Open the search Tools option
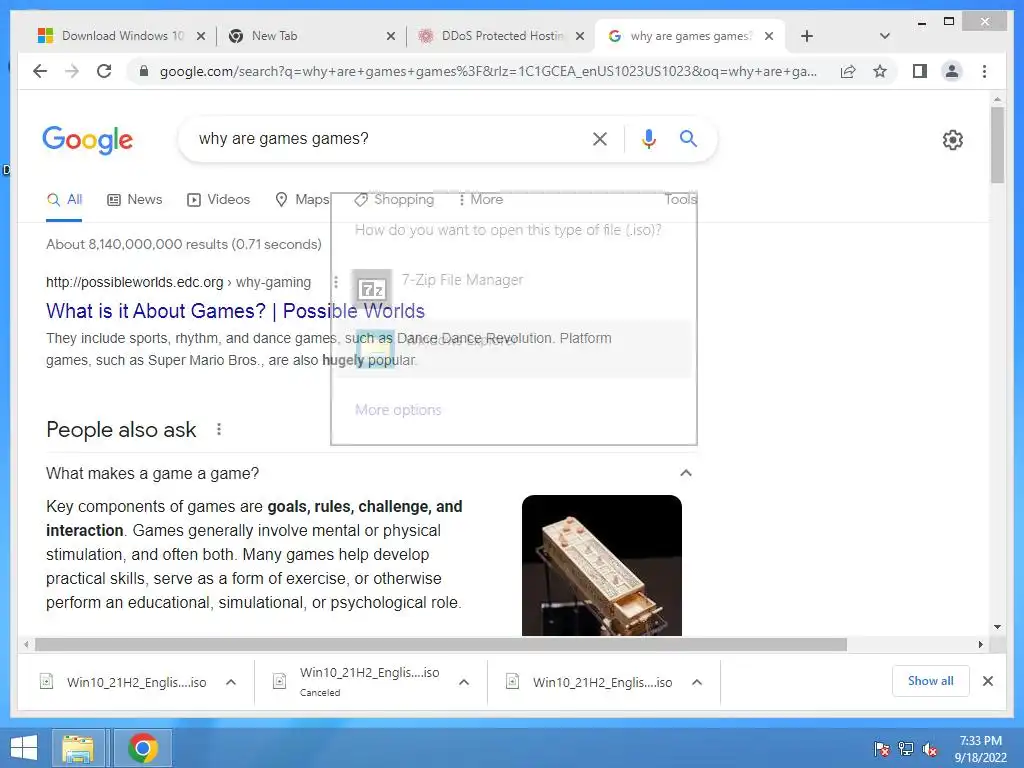Viewport: 1024px width, 768px height. [x=680, y=200]
